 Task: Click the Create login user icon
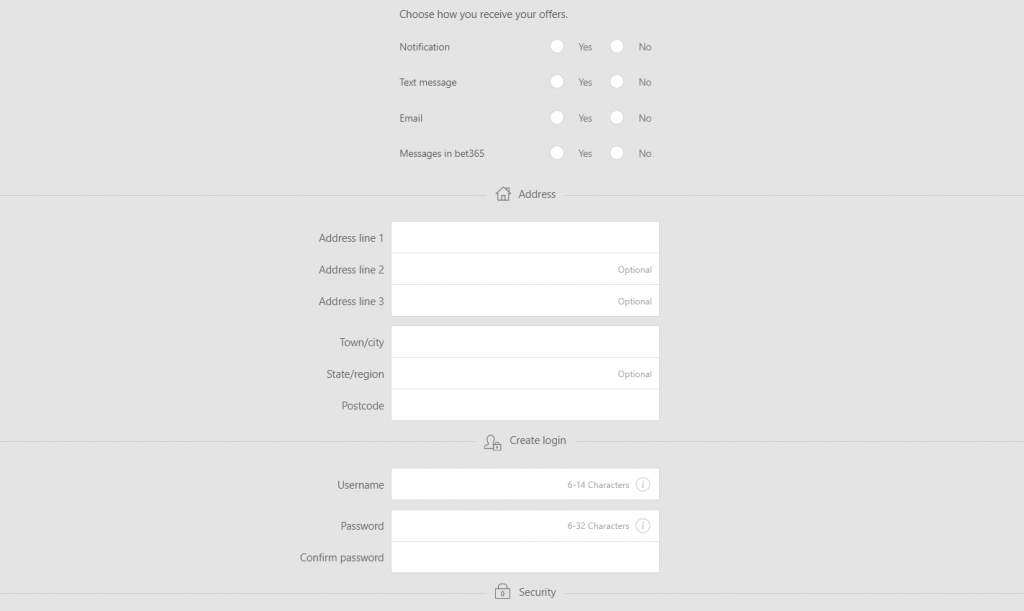pos(492,443)
